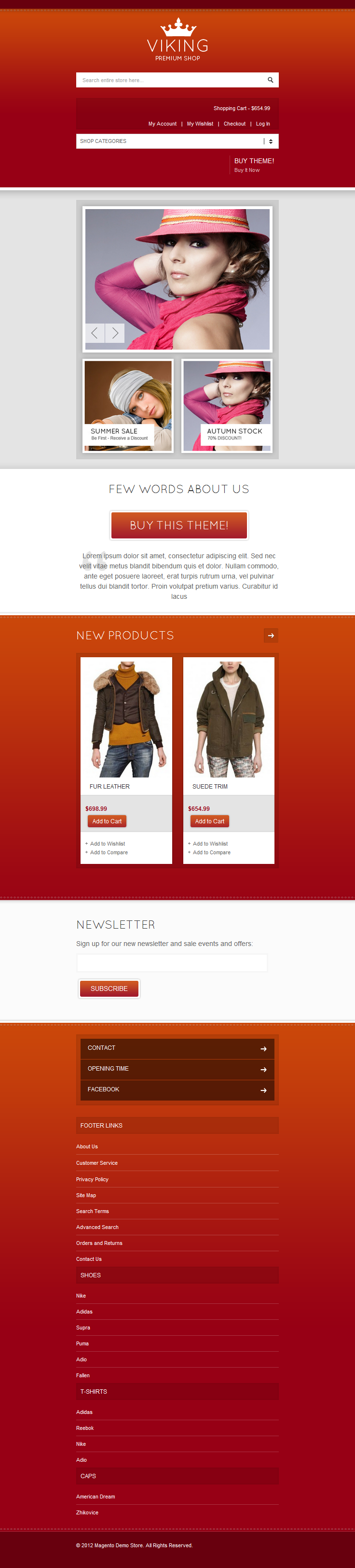Click the Subscribe button
This screenshot has height=1568, width=355.
click(109, 989)
